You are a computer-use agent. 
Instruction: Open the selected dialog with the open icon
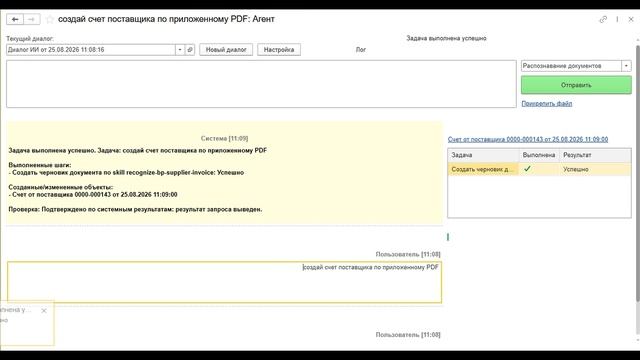190,49
